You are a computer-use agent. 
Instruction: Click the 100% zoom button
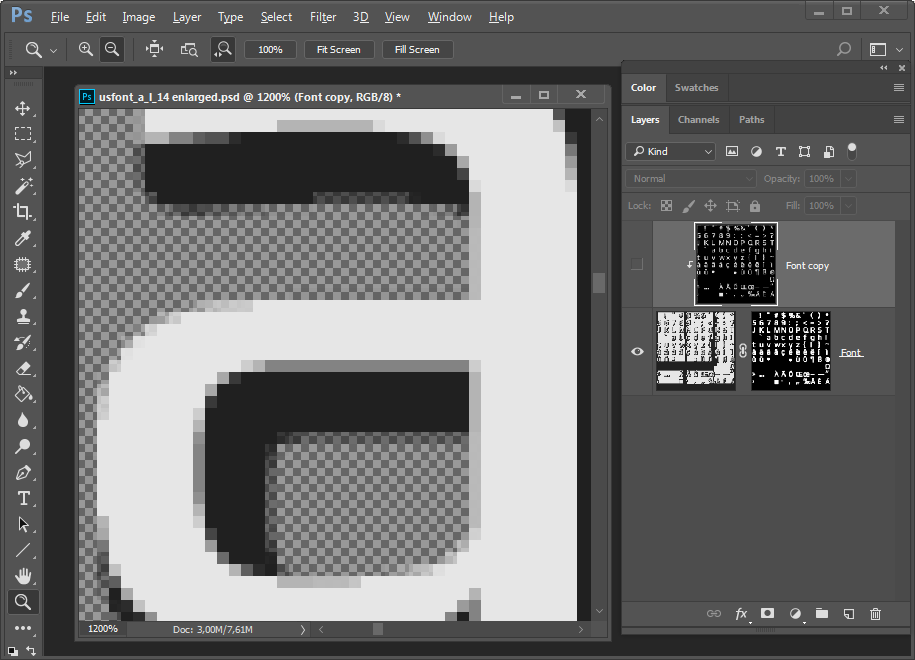(270, 50)
